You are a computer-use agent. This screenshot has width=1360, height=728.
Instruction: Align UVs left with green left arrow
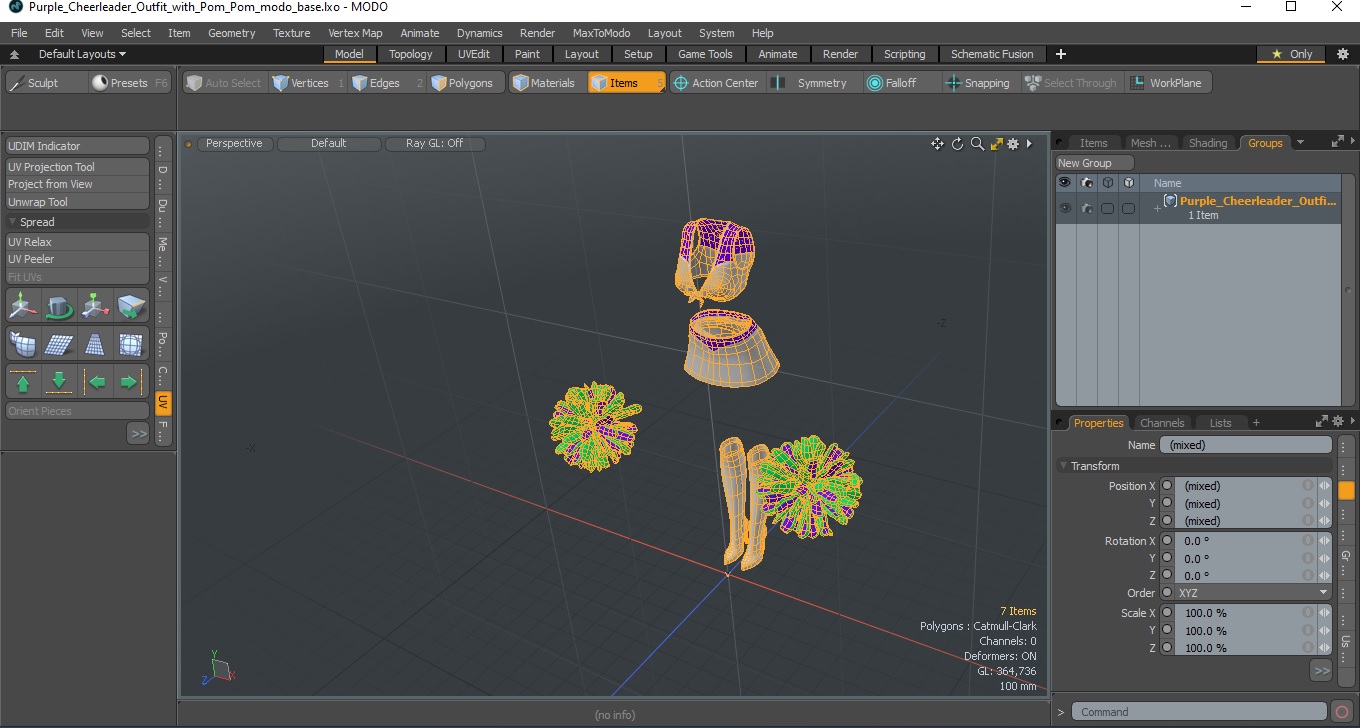(95, 382)
